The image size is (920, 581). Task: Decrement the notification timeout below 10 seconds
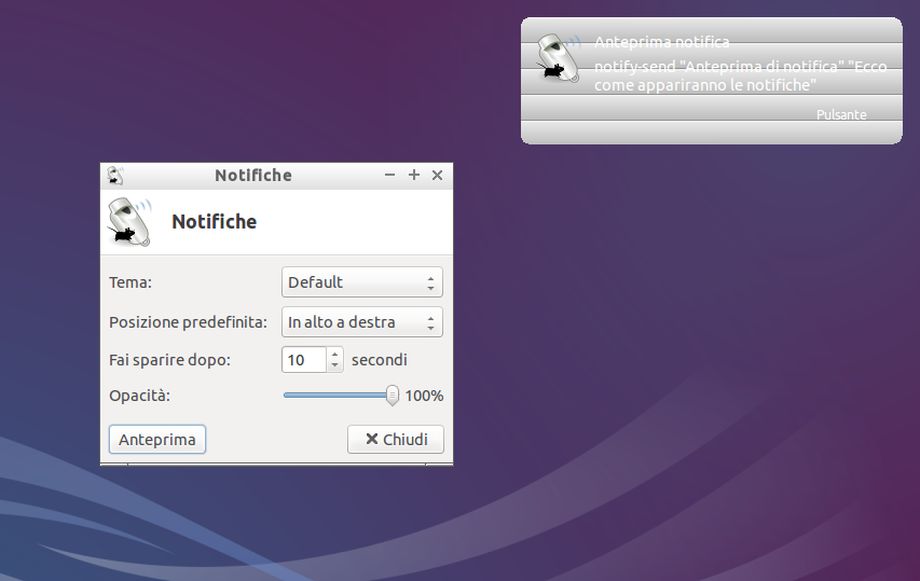(335, 364)
